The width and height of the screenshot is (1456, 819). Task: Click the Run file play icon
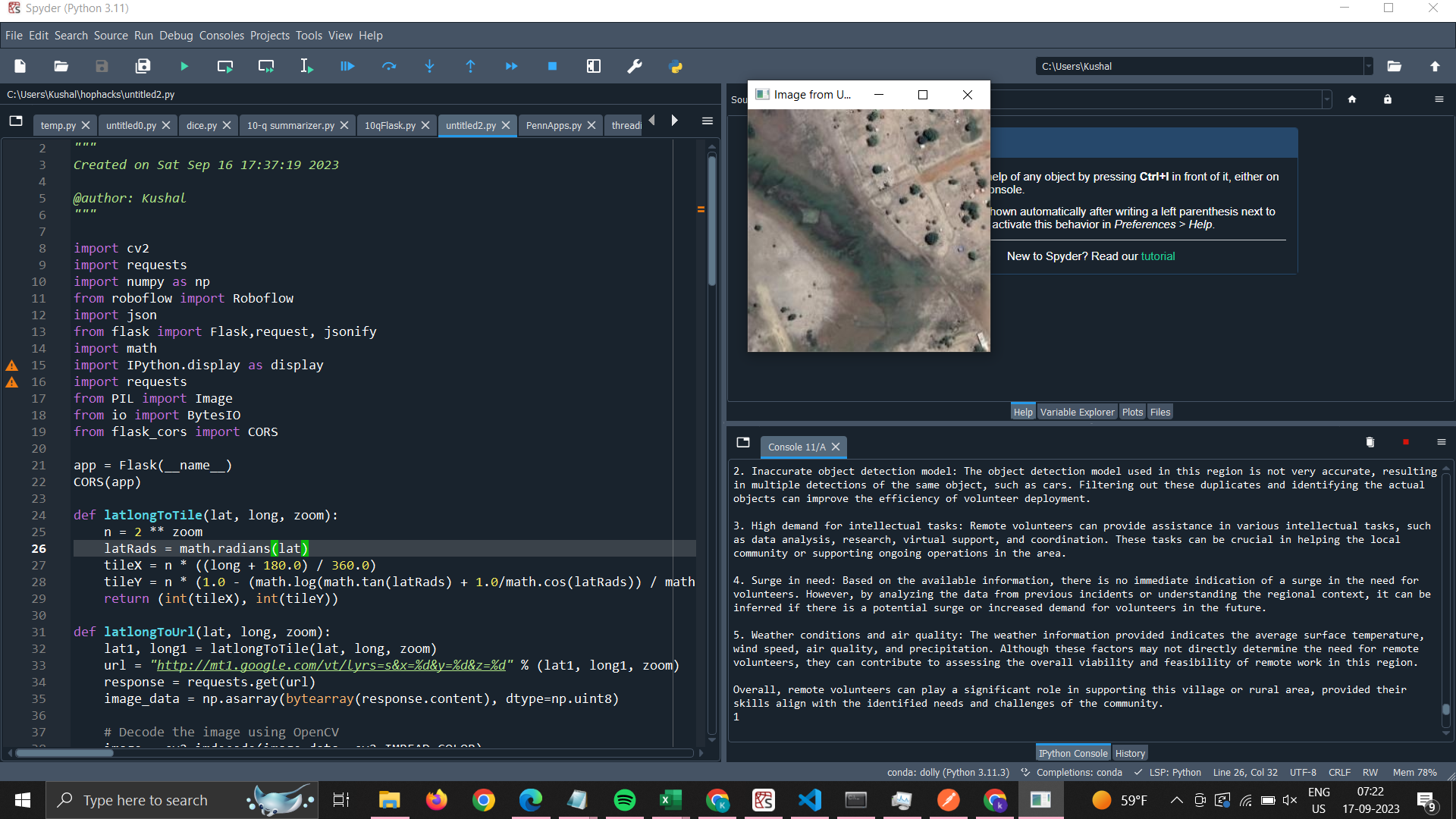tap(184, 67)
